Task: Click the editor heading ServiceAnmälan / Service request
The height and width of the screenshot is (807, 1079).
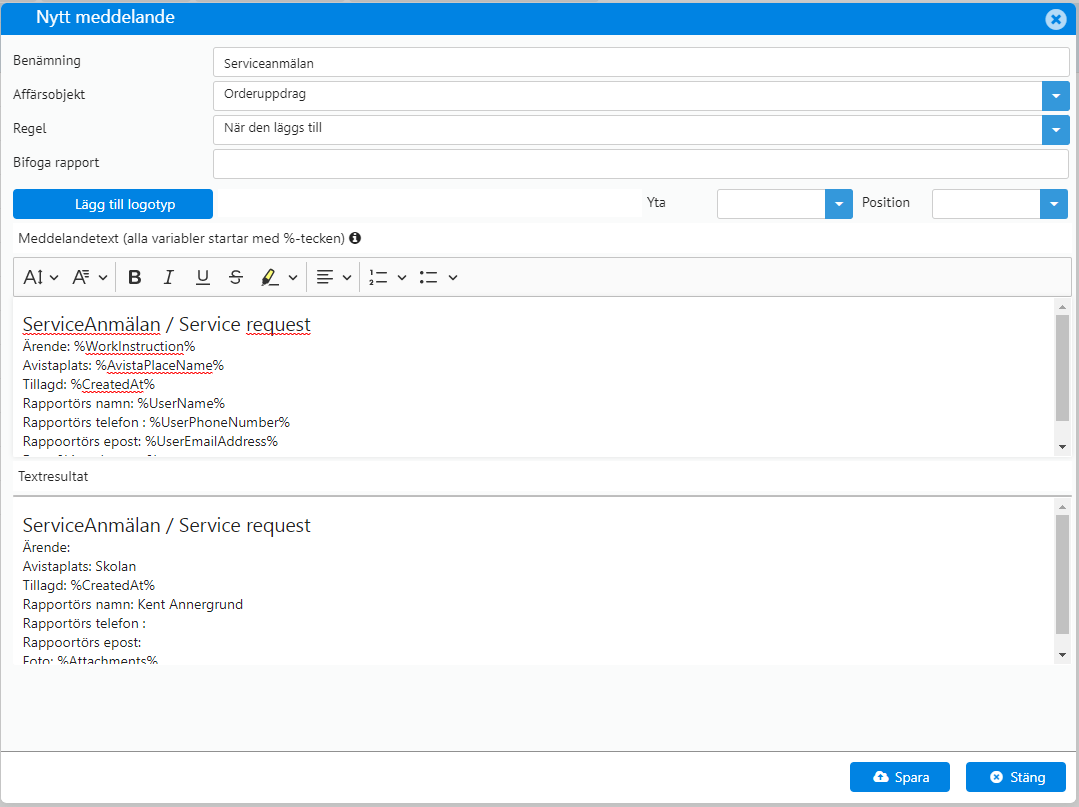Action: [167, 324]
